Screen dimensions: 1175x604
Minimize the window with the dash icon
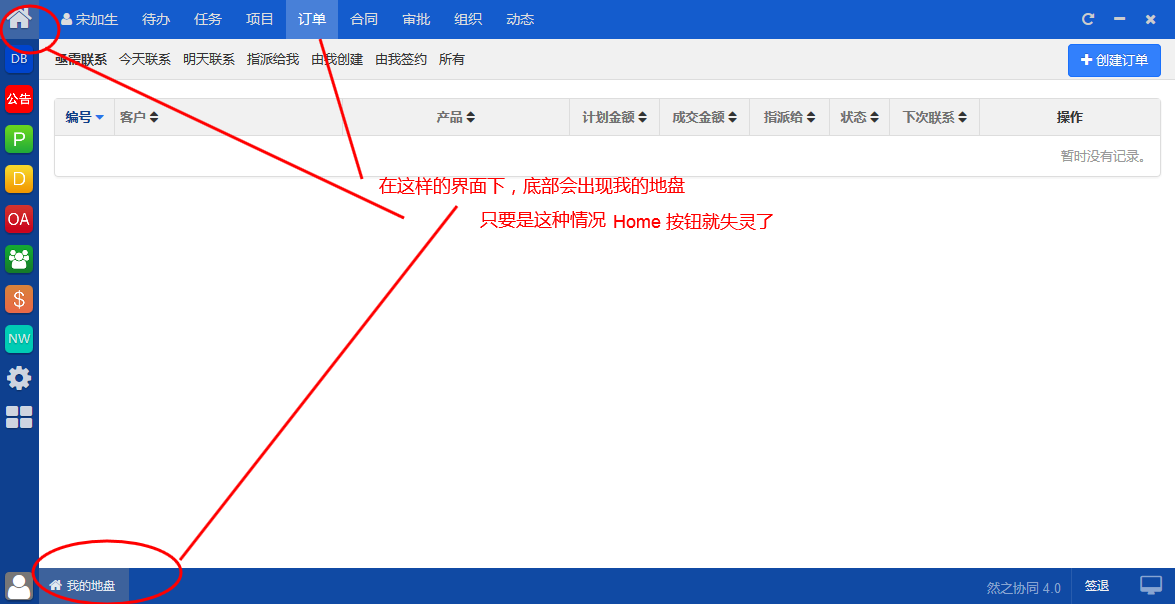click(x=1120, y=19)
